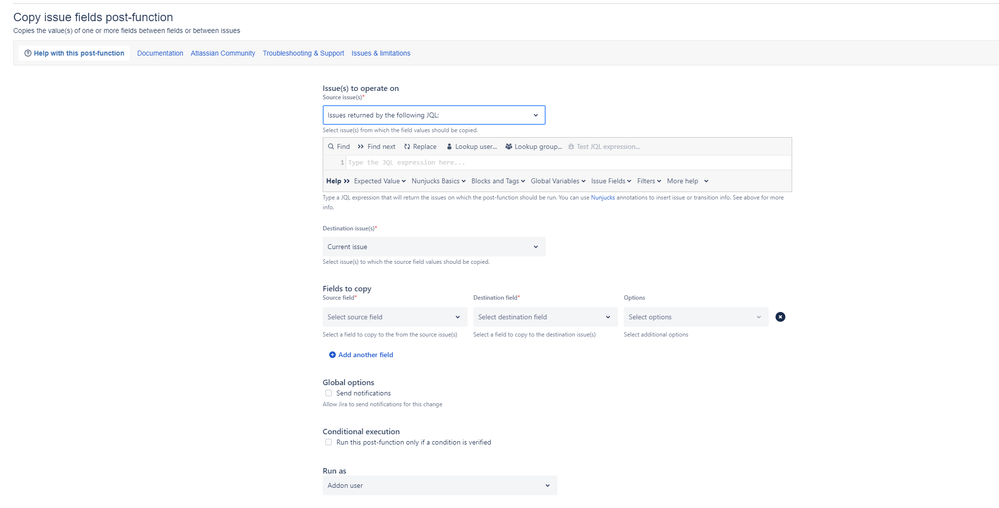Expand the Select source field dropdown

[x=395, y=317]
